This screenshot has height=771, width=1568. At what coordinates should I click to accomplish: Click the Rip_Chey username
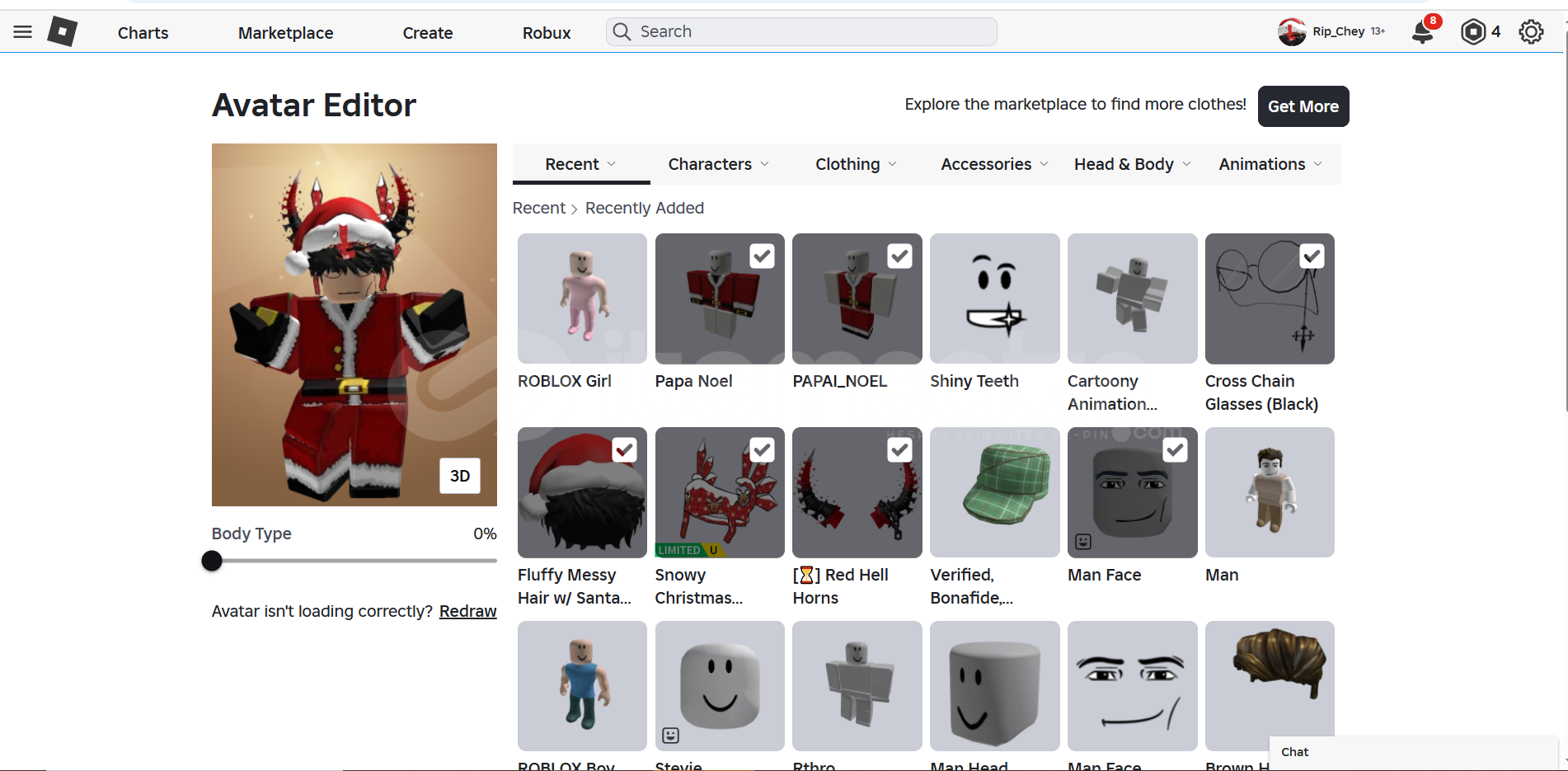pos(1339,31)
